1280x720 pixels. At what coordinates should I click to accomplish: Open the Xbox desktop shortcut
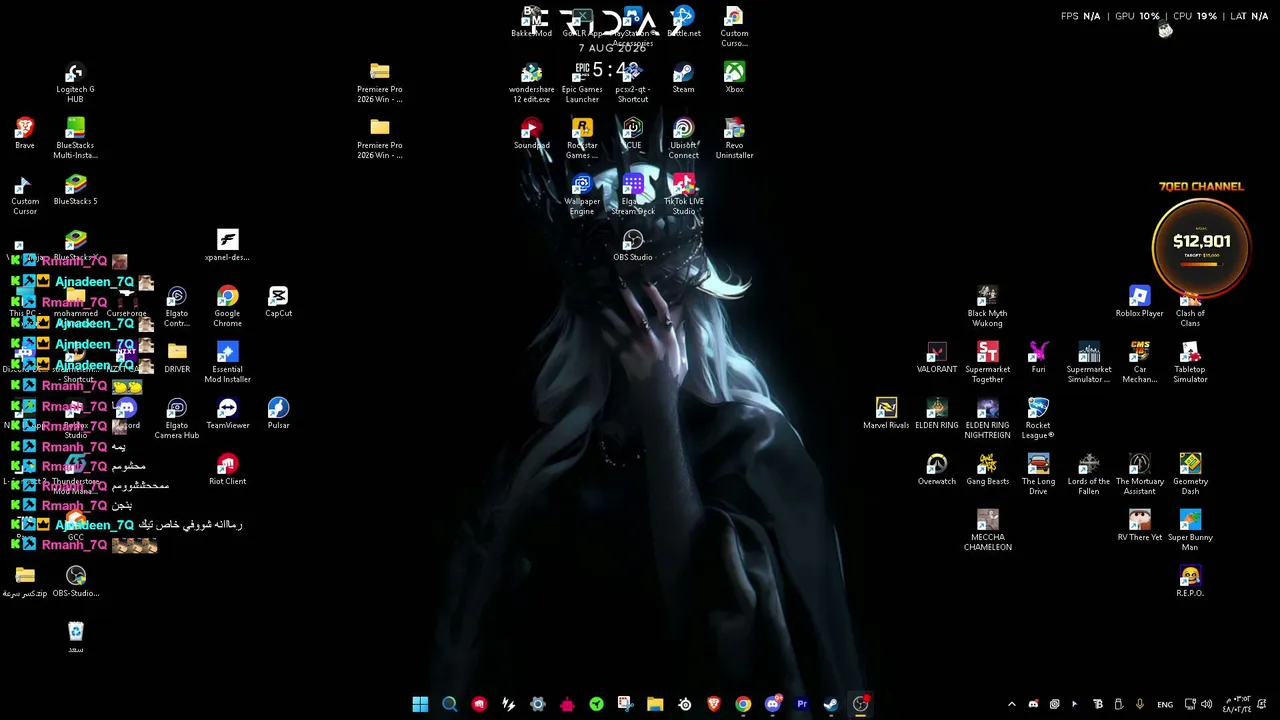coord(734,79)
